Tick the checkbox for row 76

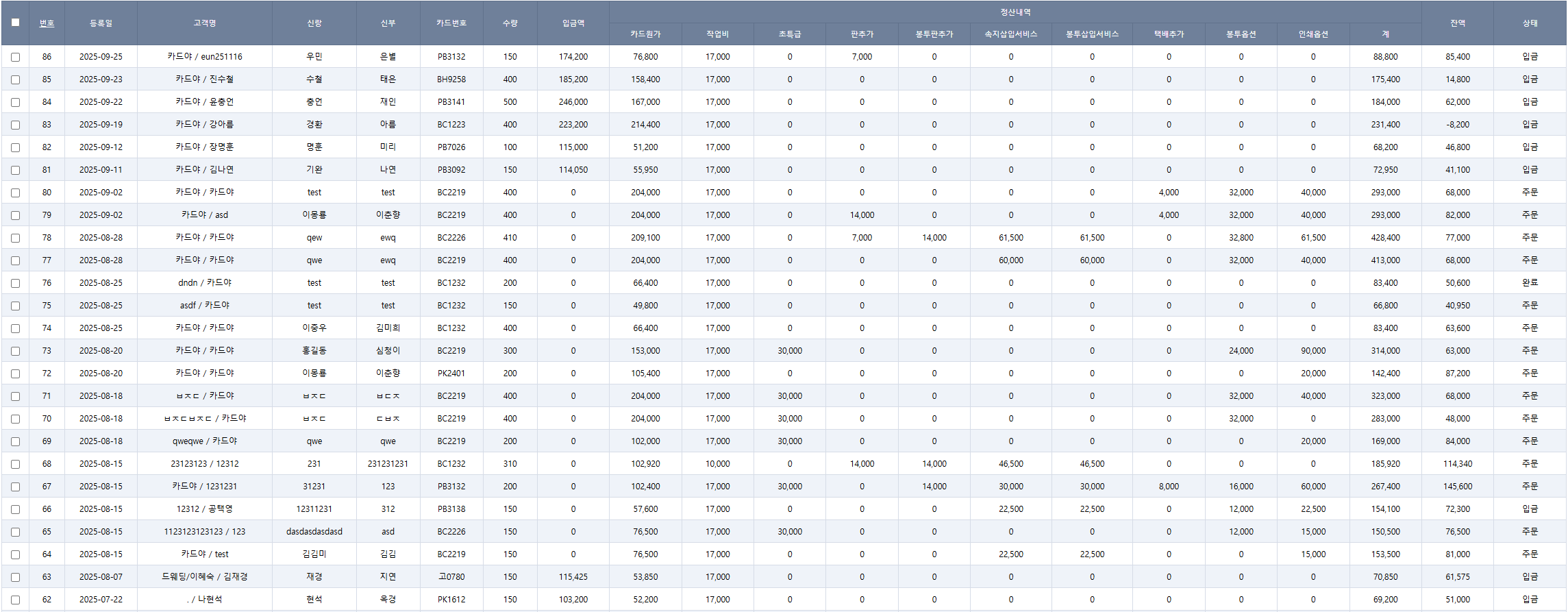15,283
